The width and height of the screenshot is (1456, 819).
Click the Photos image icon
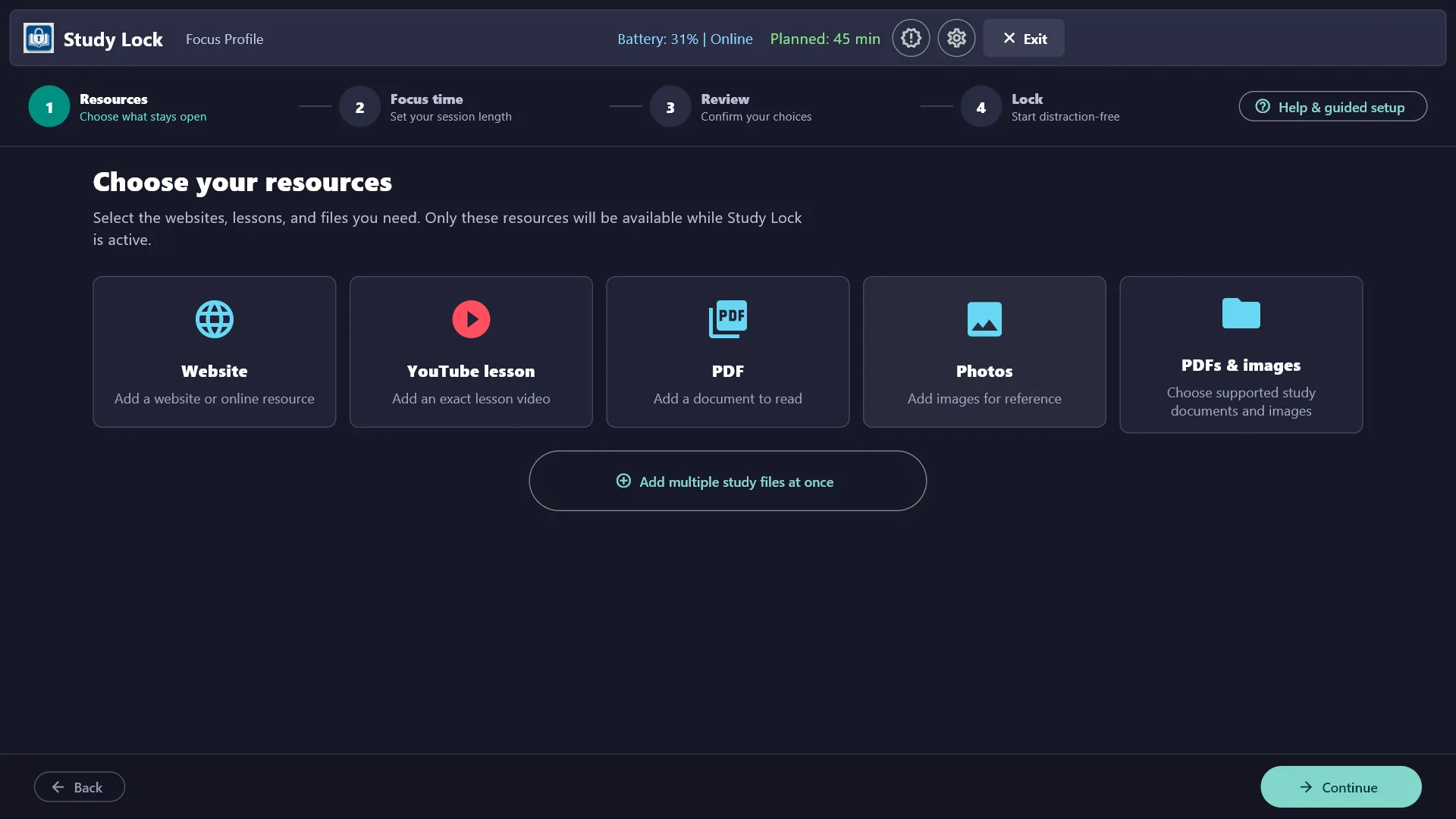pos(984,319)
